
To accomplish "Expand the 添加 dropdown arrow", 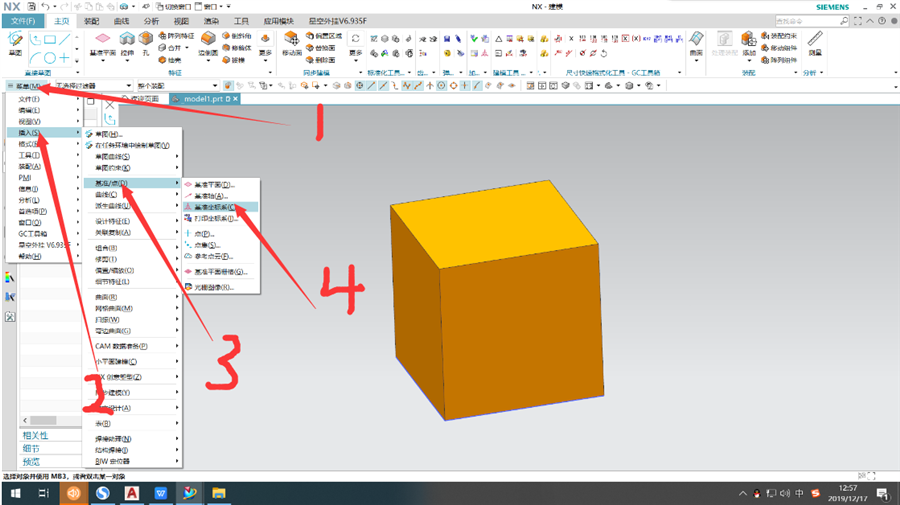I will [x=748, y=60].
